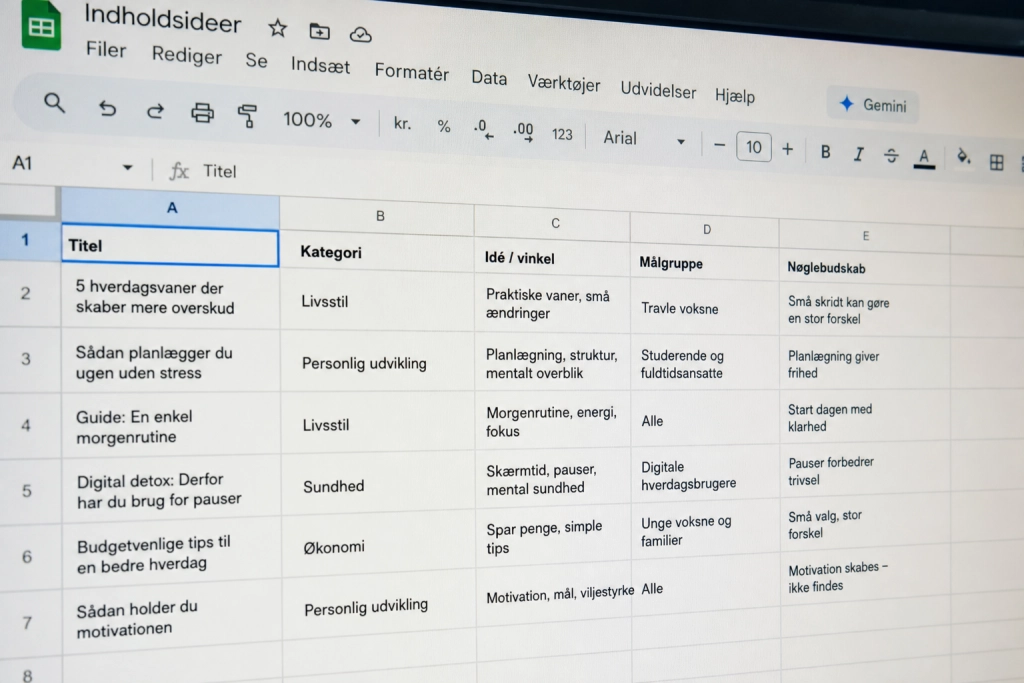Check cloud save status icon

[360, 35]
